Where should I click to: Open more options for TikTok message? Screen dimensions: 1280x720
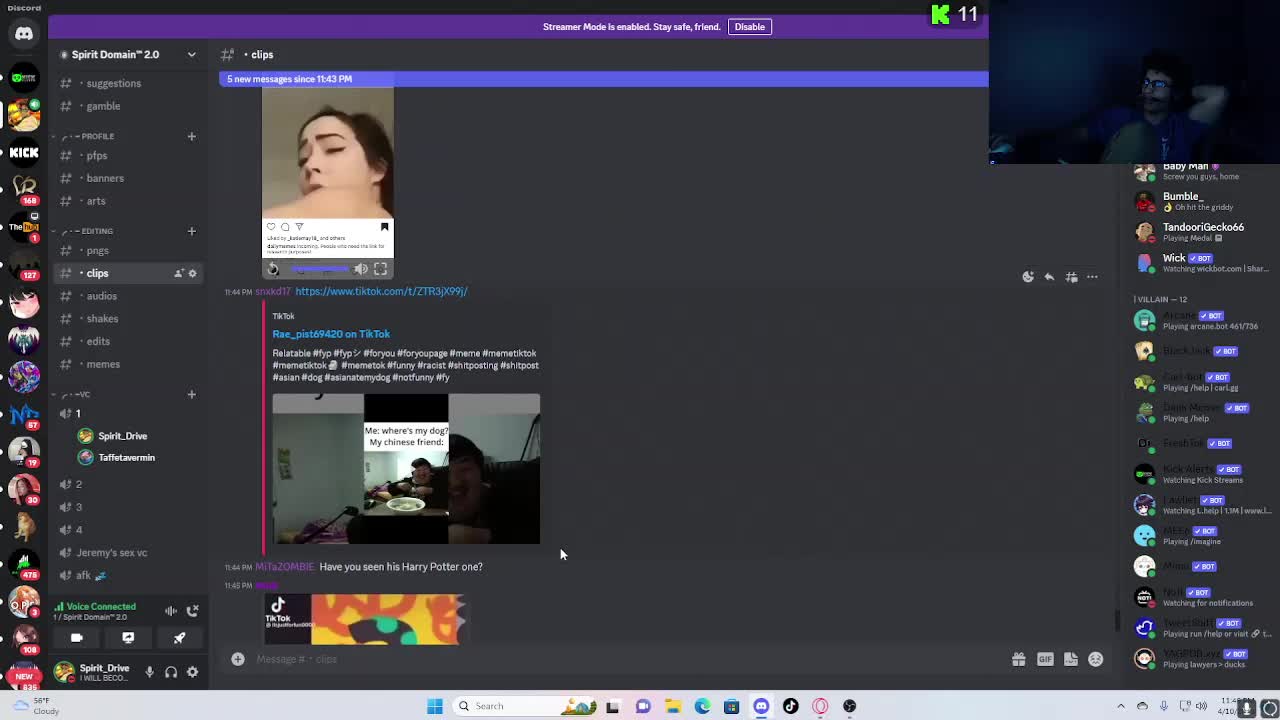coord(1092,277)
